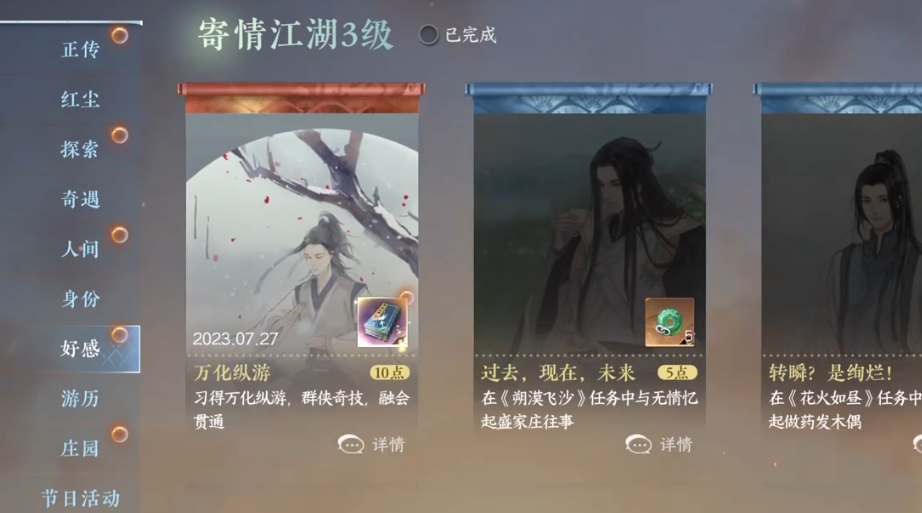Click the 转瞬？是绚烂！ achievement card
This screenshot has height=513, width=922.
[841, 265]
